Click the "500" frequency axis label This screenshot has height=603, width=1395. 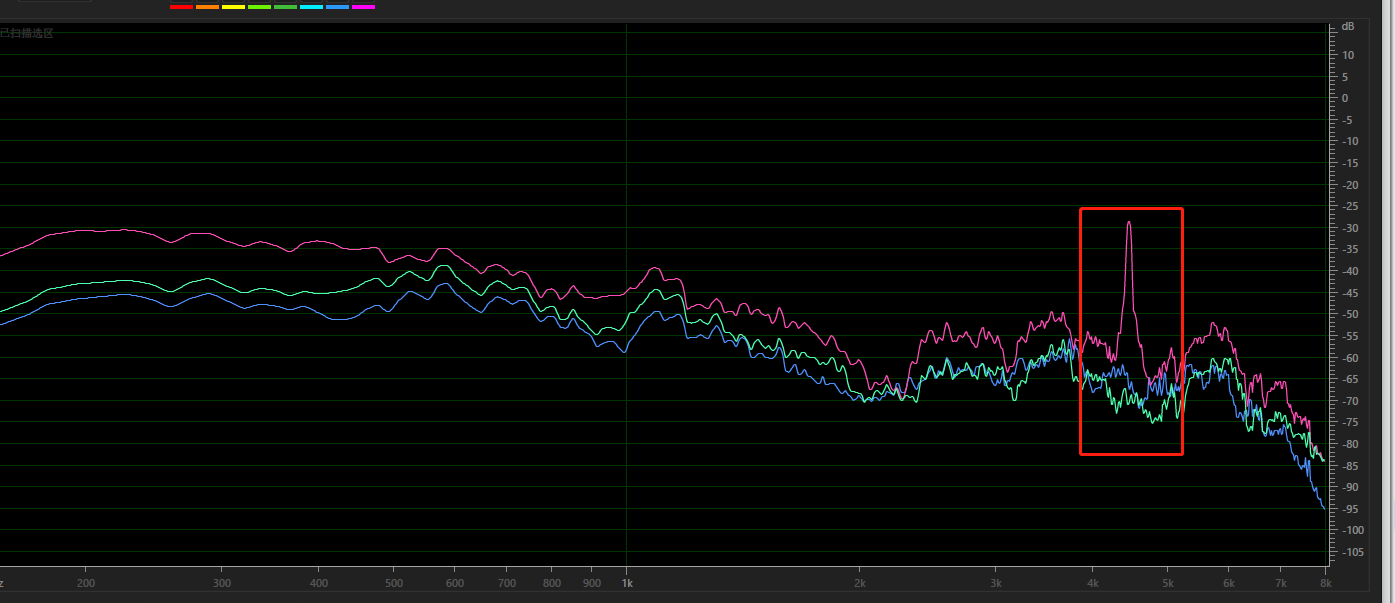[394, 583]
